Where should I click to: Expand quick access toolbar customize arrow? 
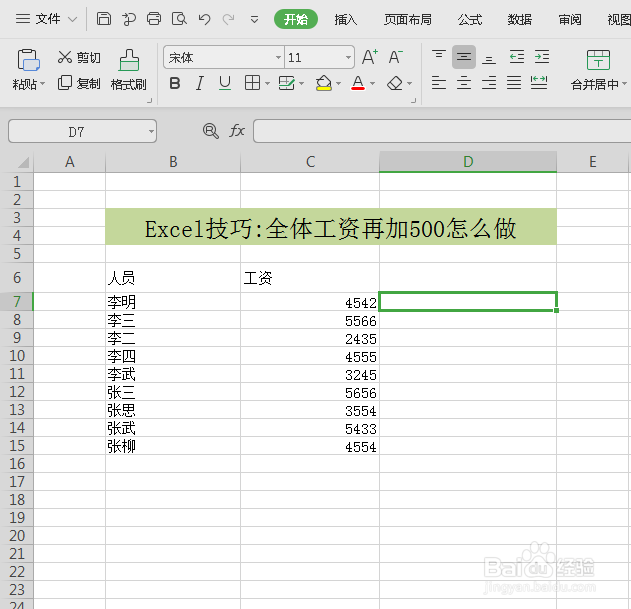[254, 19]
